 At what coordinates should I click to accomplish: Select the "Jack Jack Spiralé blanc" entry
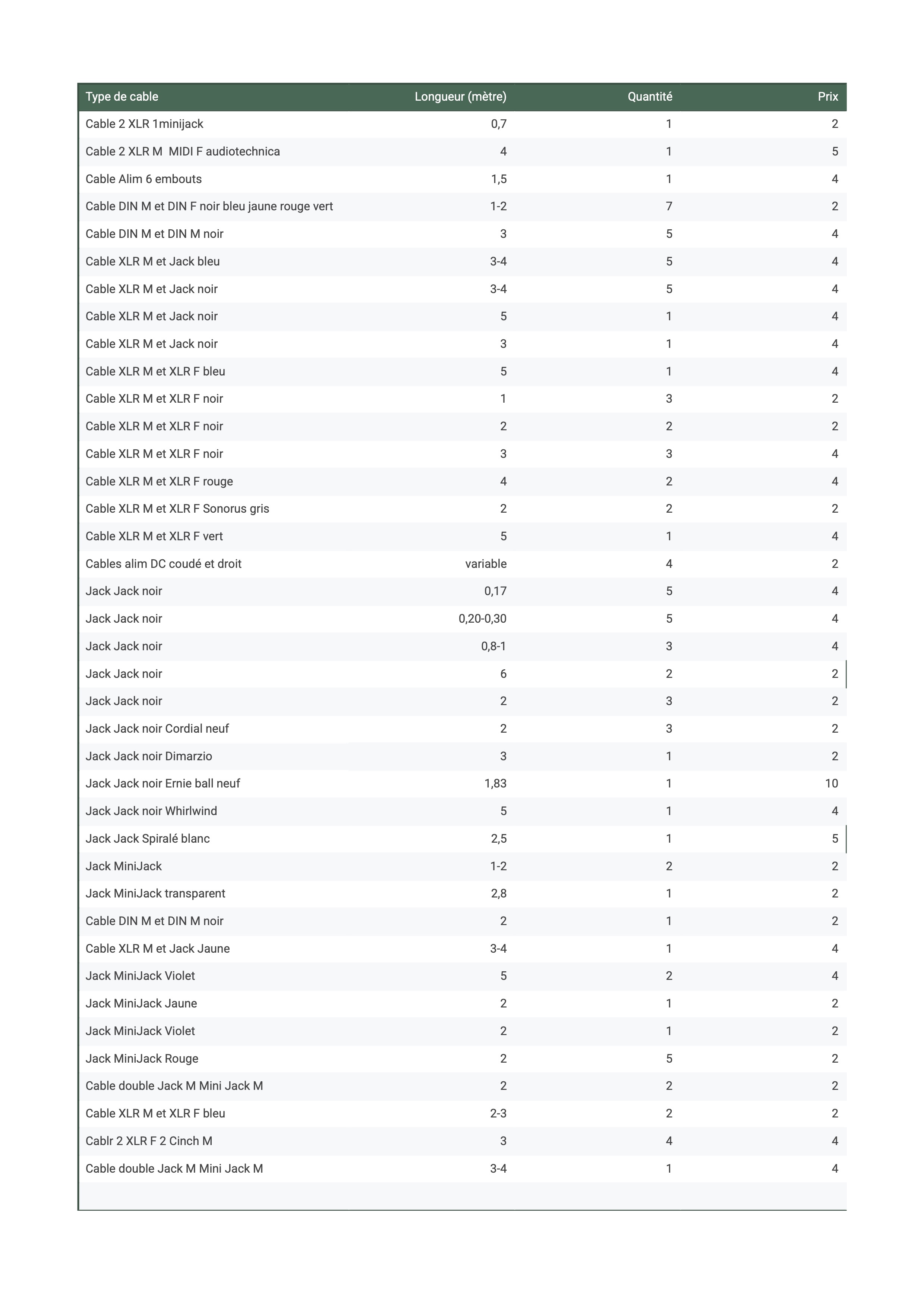(x=148, y=839)
